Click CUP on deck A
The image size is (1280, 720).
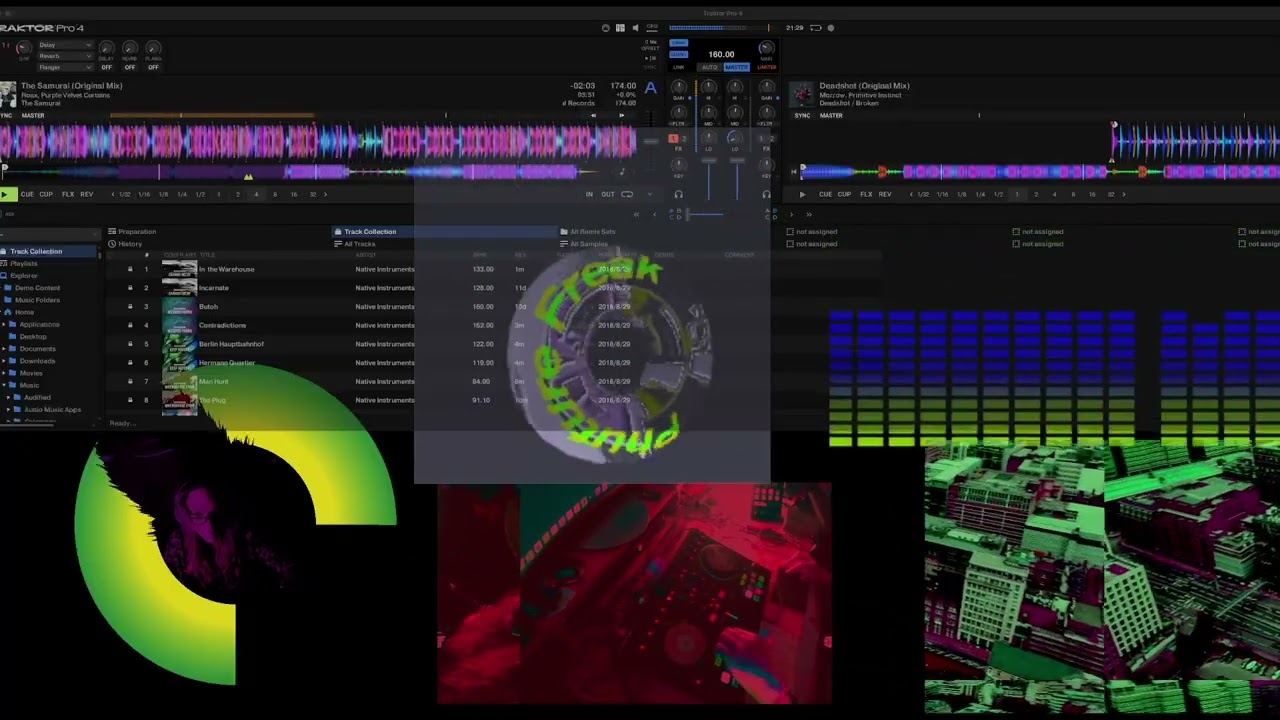(x=46, y=194)
